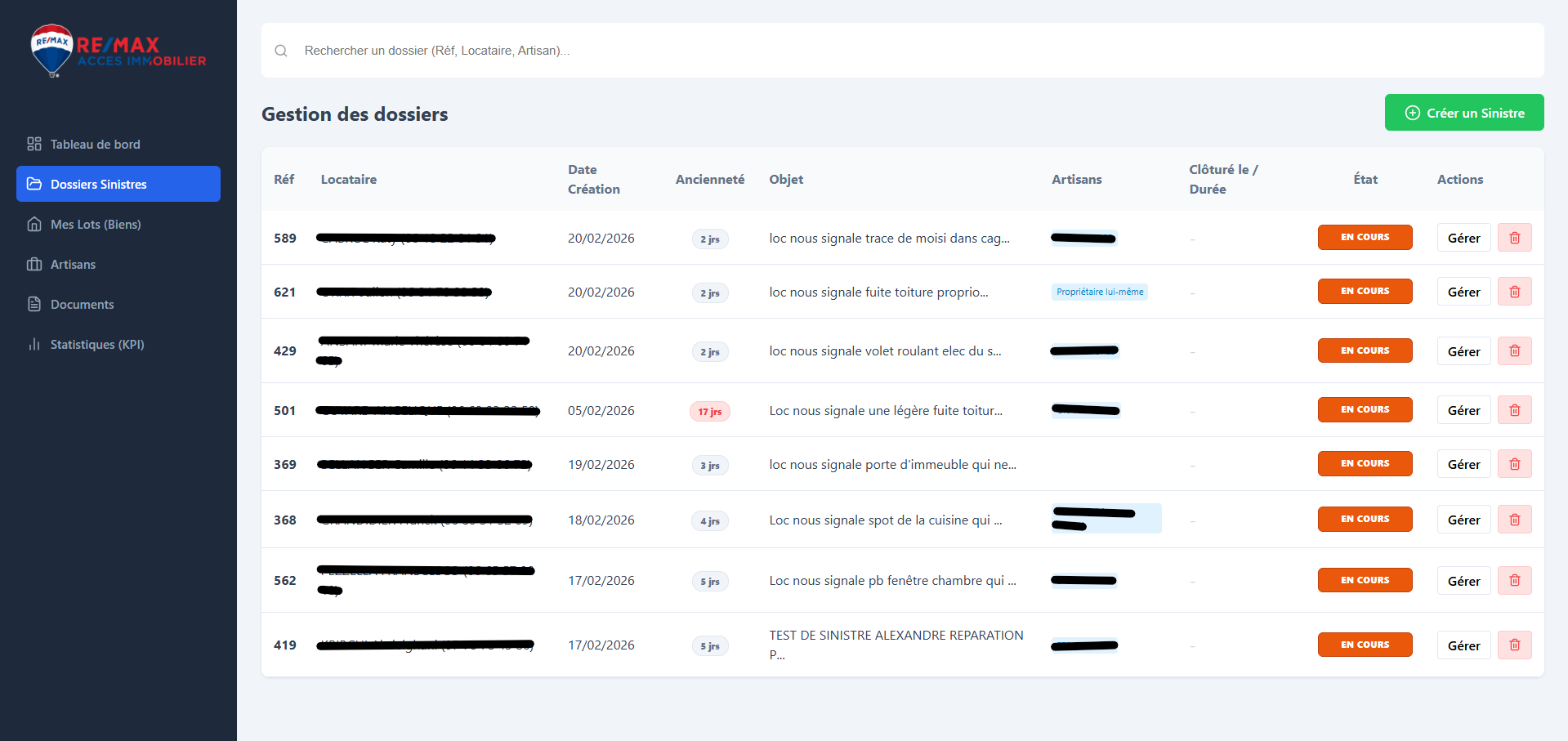
Task: Go to Mes Lots (Biens)
Action: [x=95, y=225]
